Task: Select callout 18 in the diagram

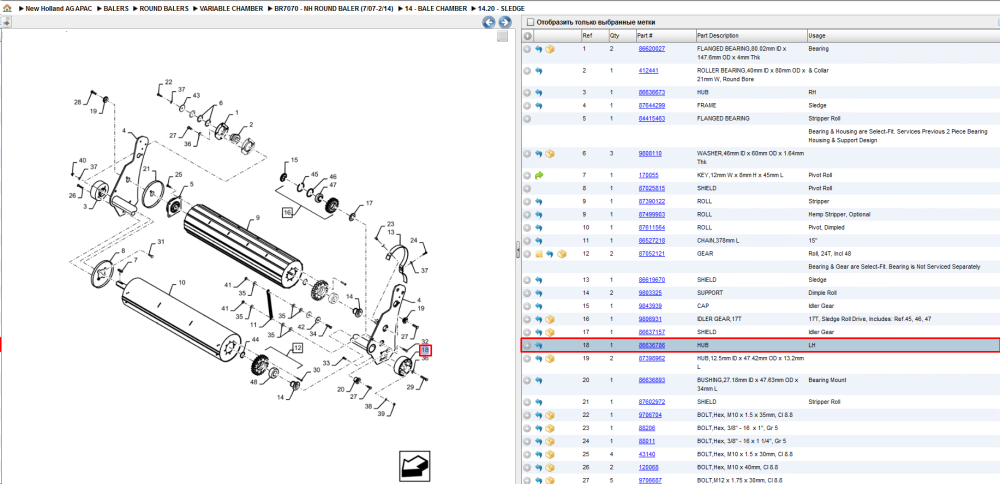Action: tap(425, 350)
